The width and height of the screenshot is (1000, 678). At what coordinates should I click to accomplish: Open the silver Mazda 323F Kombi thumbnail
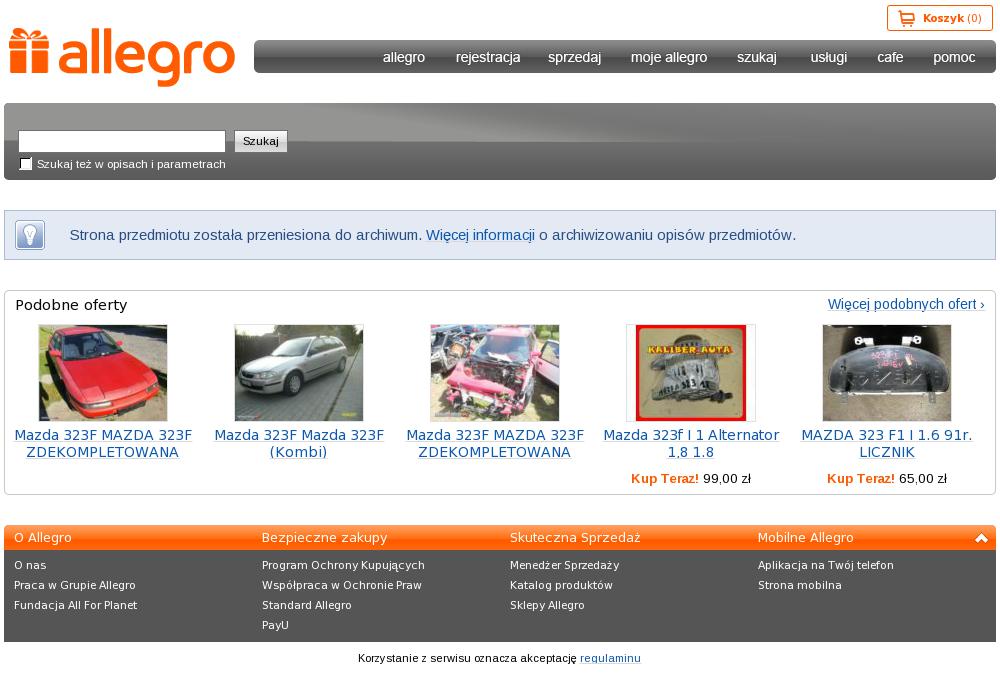(299, 373)
